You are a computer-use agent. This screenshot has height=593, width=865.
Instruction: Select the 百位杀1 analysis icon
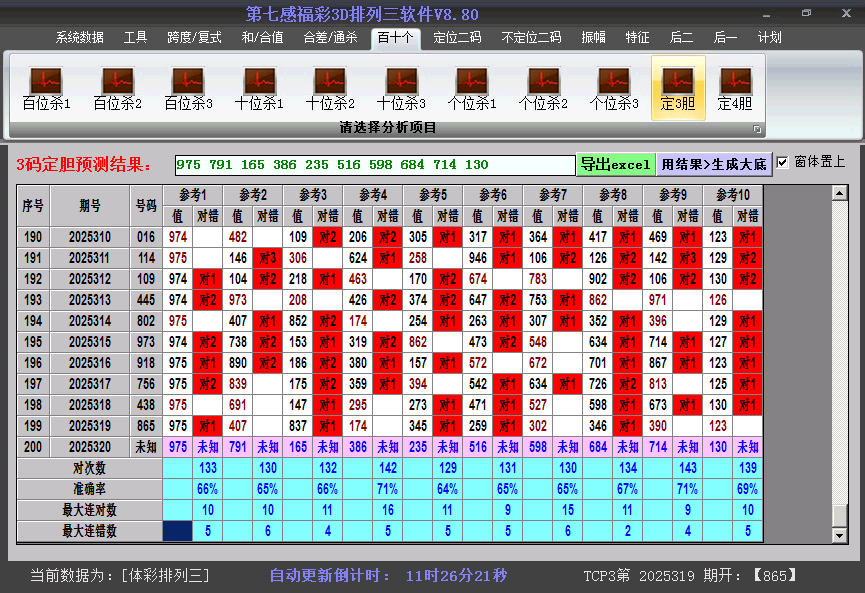(x=44, y=85)
